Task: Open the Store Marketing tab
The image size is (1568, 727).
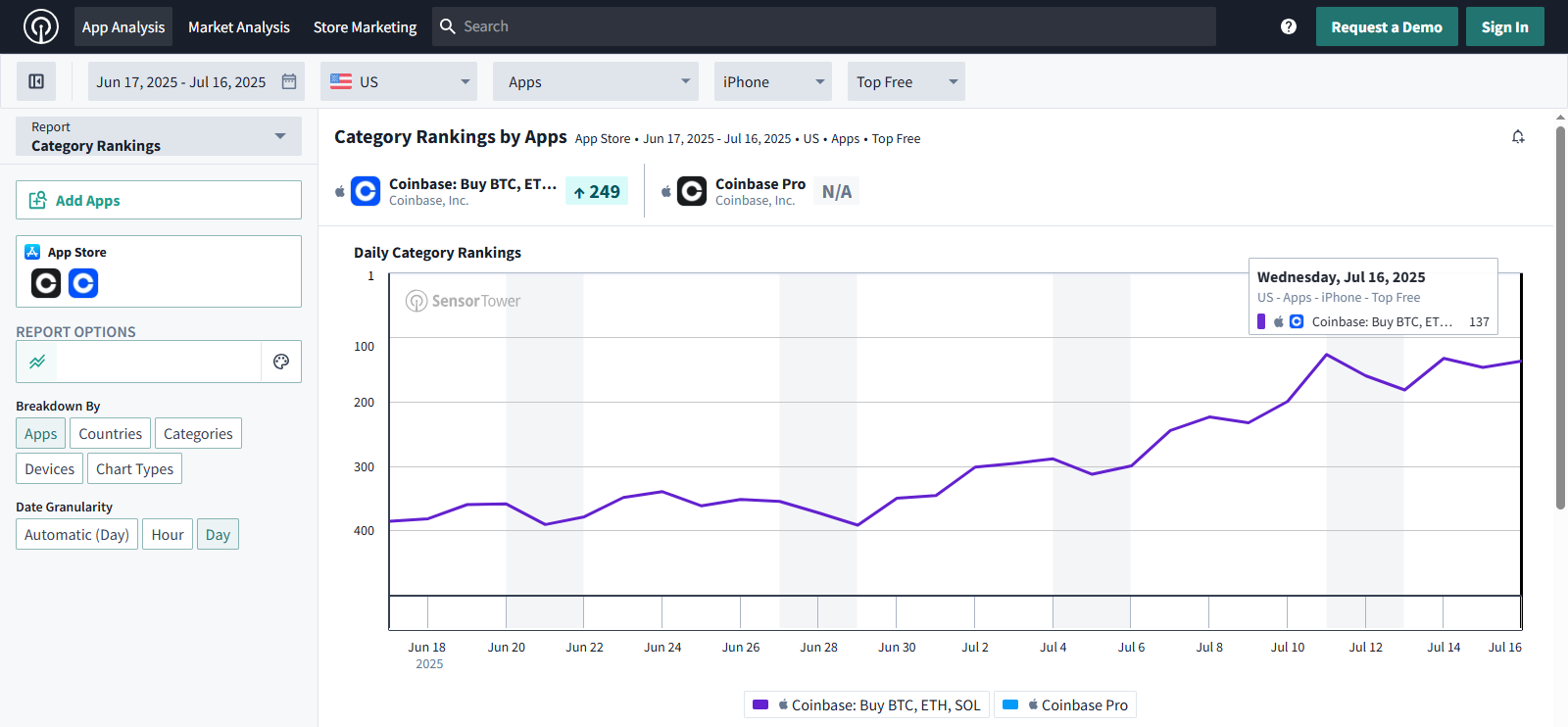Action: point(365,26)
